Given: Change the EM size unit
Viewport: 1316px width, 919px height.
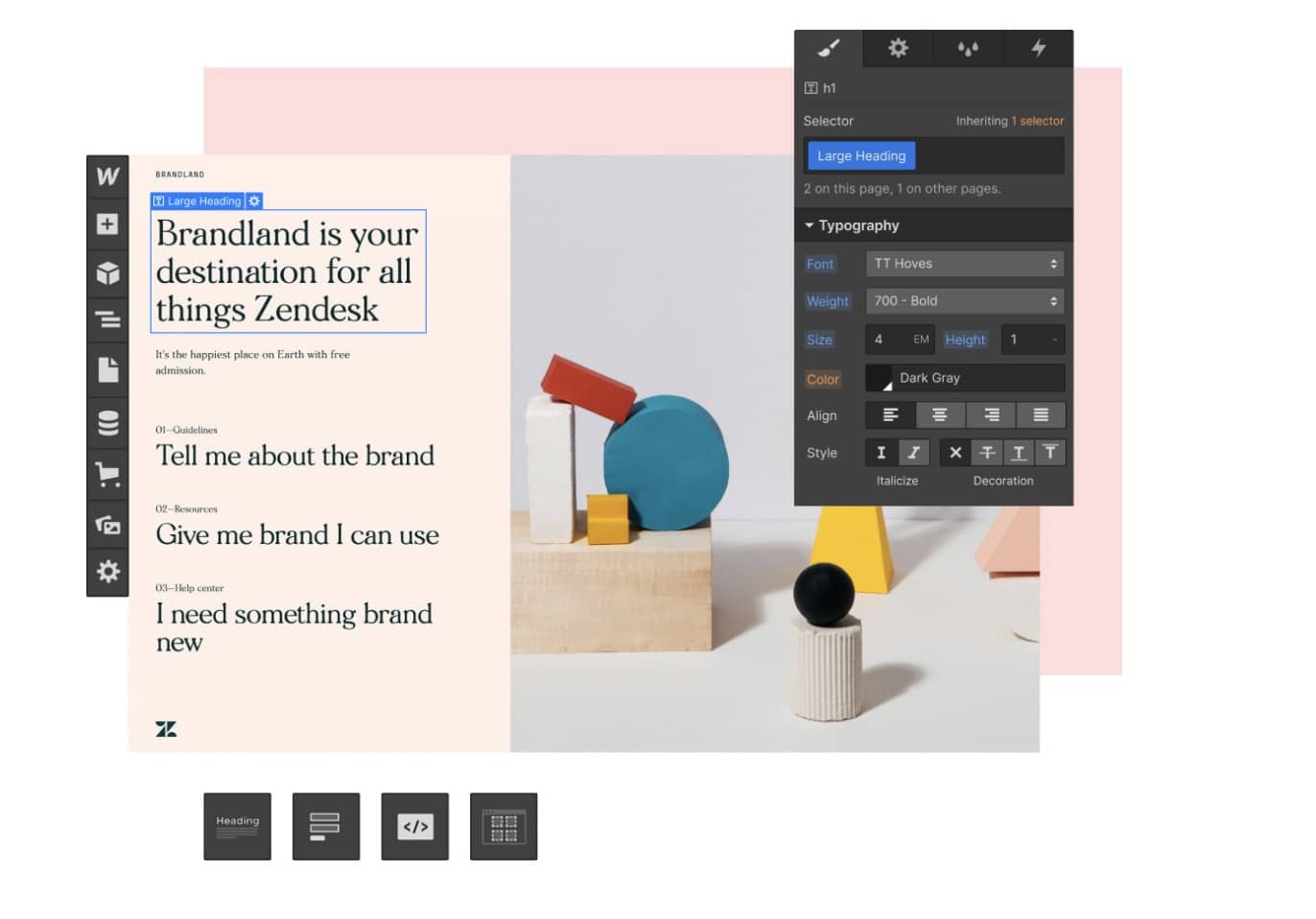Looking at the screenshot, I should point(921,340).
